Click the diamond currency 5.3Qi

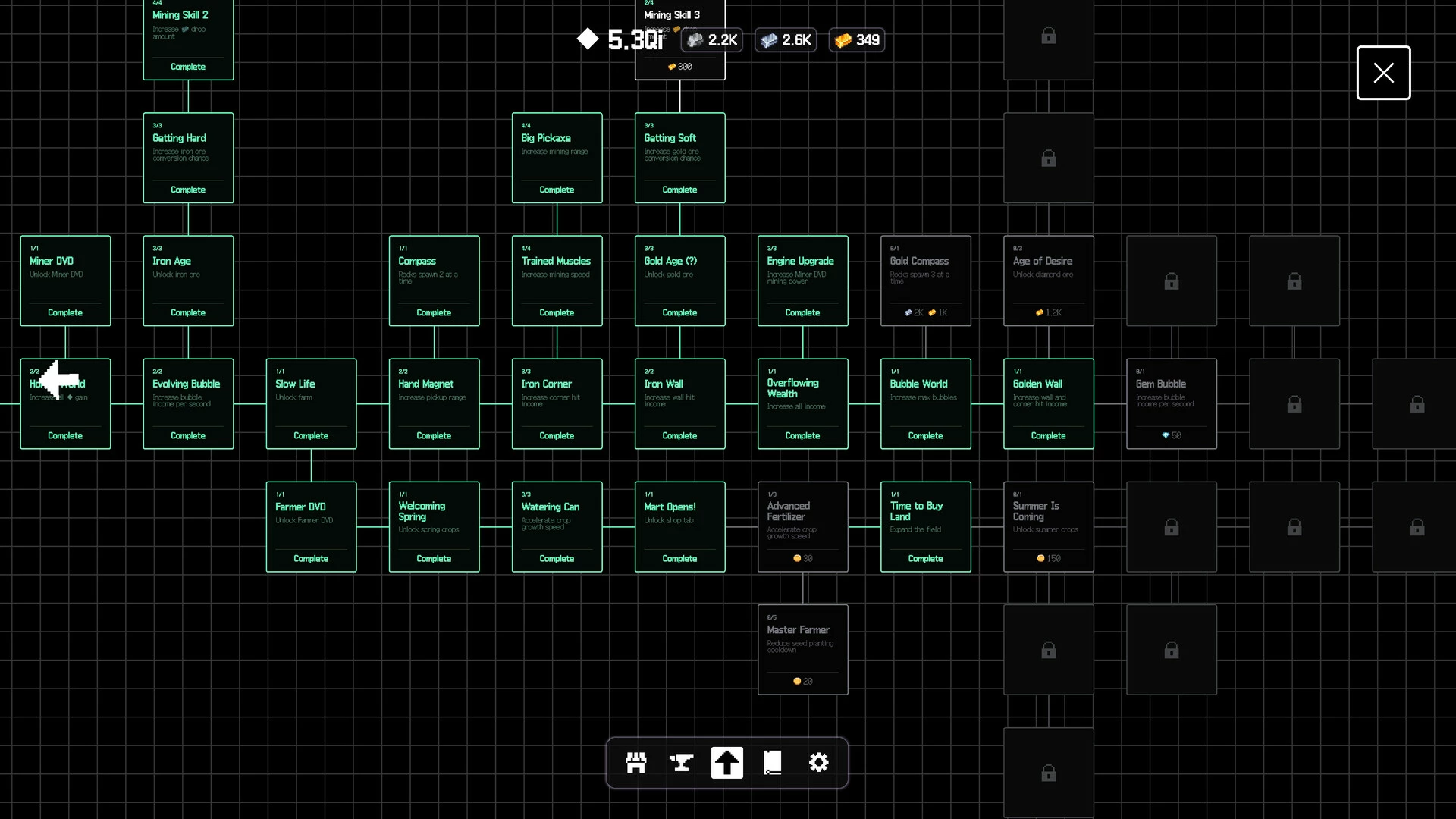pos(620,39)
